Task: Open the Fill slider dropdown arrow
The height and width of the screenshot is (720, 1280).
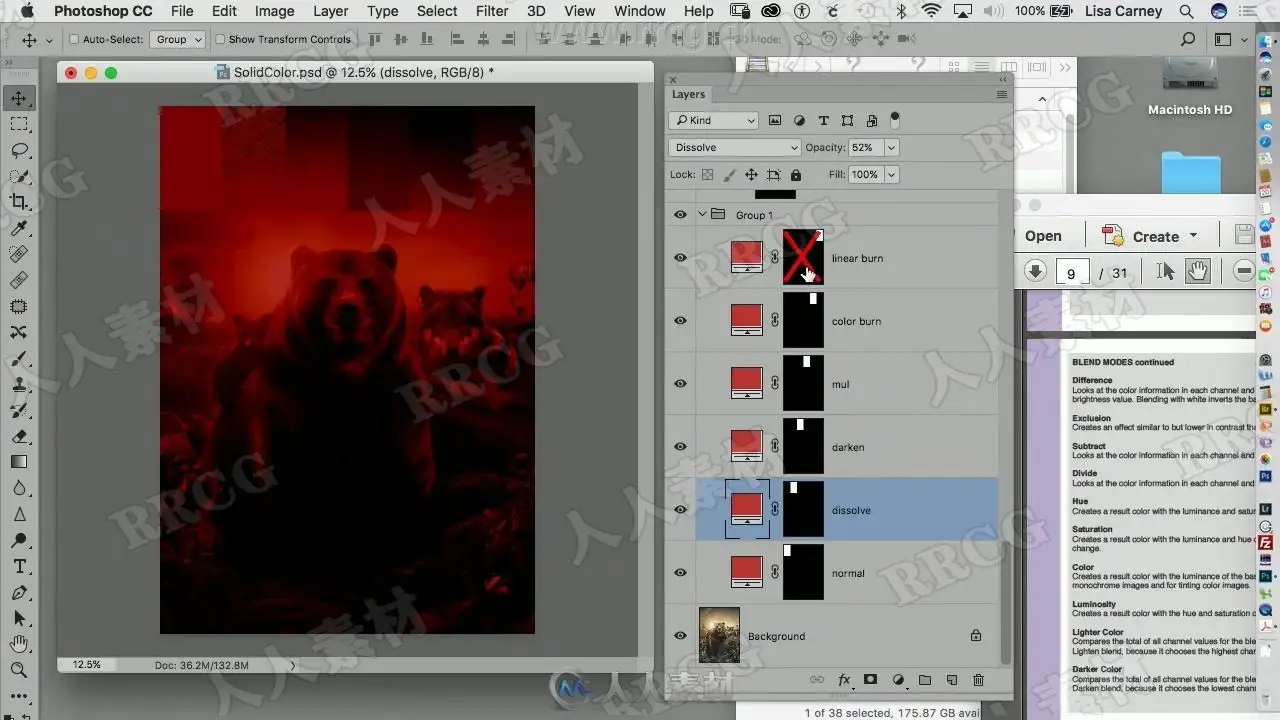Action: [891, 174]
